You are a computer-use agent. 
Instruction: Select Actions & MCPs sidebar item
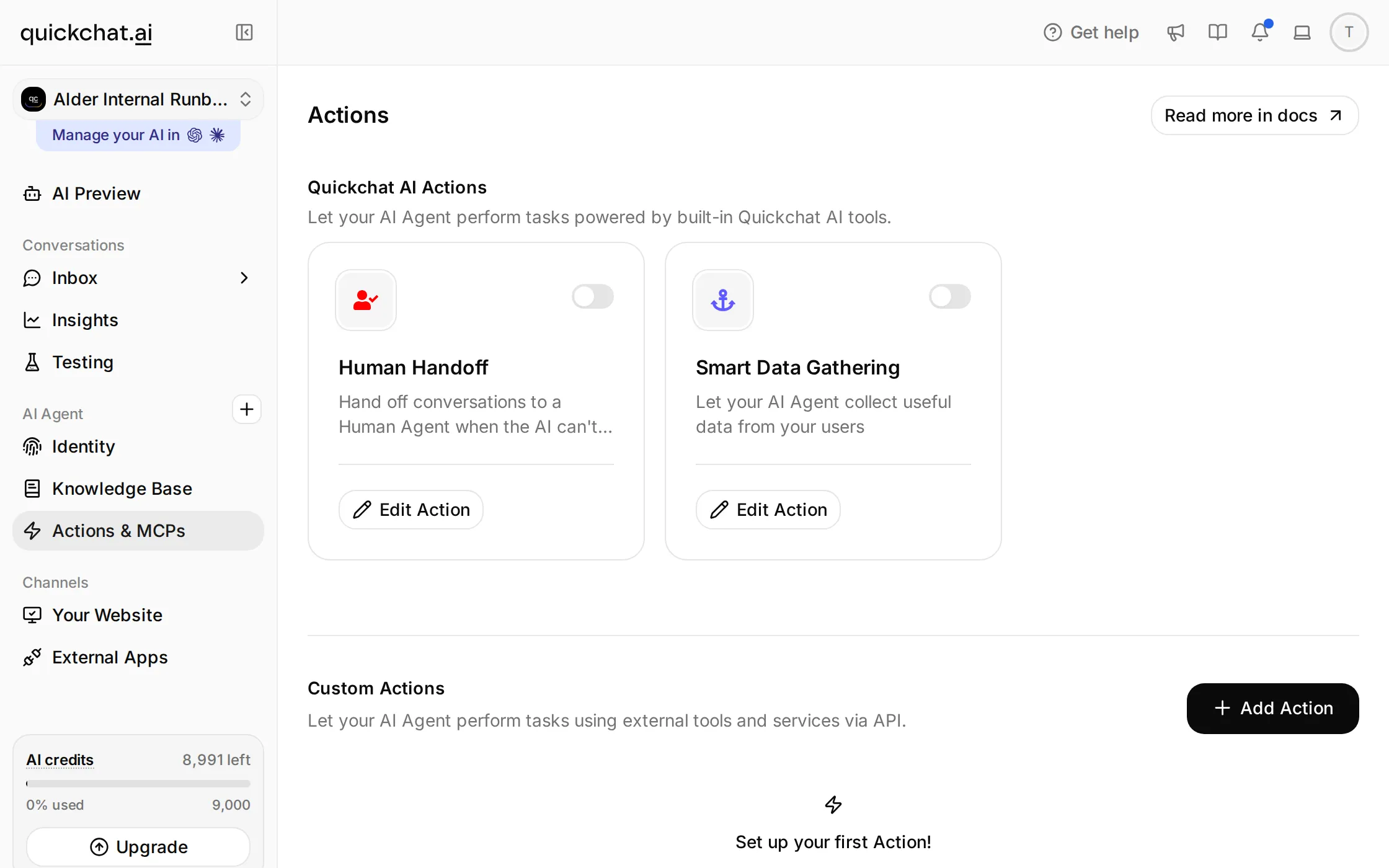click(x=138, y=531)
